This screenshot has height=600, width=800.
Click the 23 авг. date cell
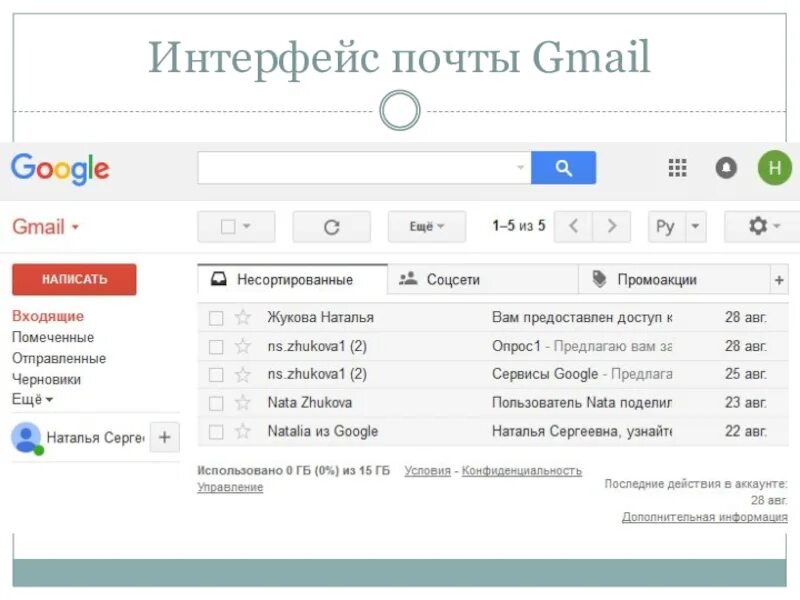745,403
